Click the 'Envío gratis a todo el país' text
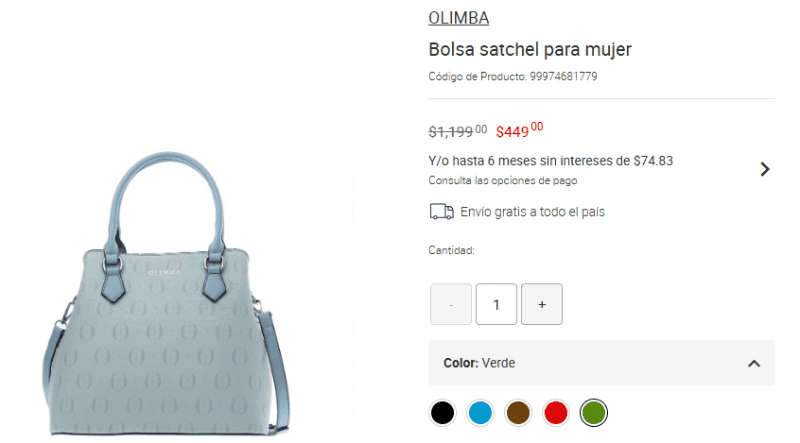Viewport: 800px width, 443px height. (532, 212)
